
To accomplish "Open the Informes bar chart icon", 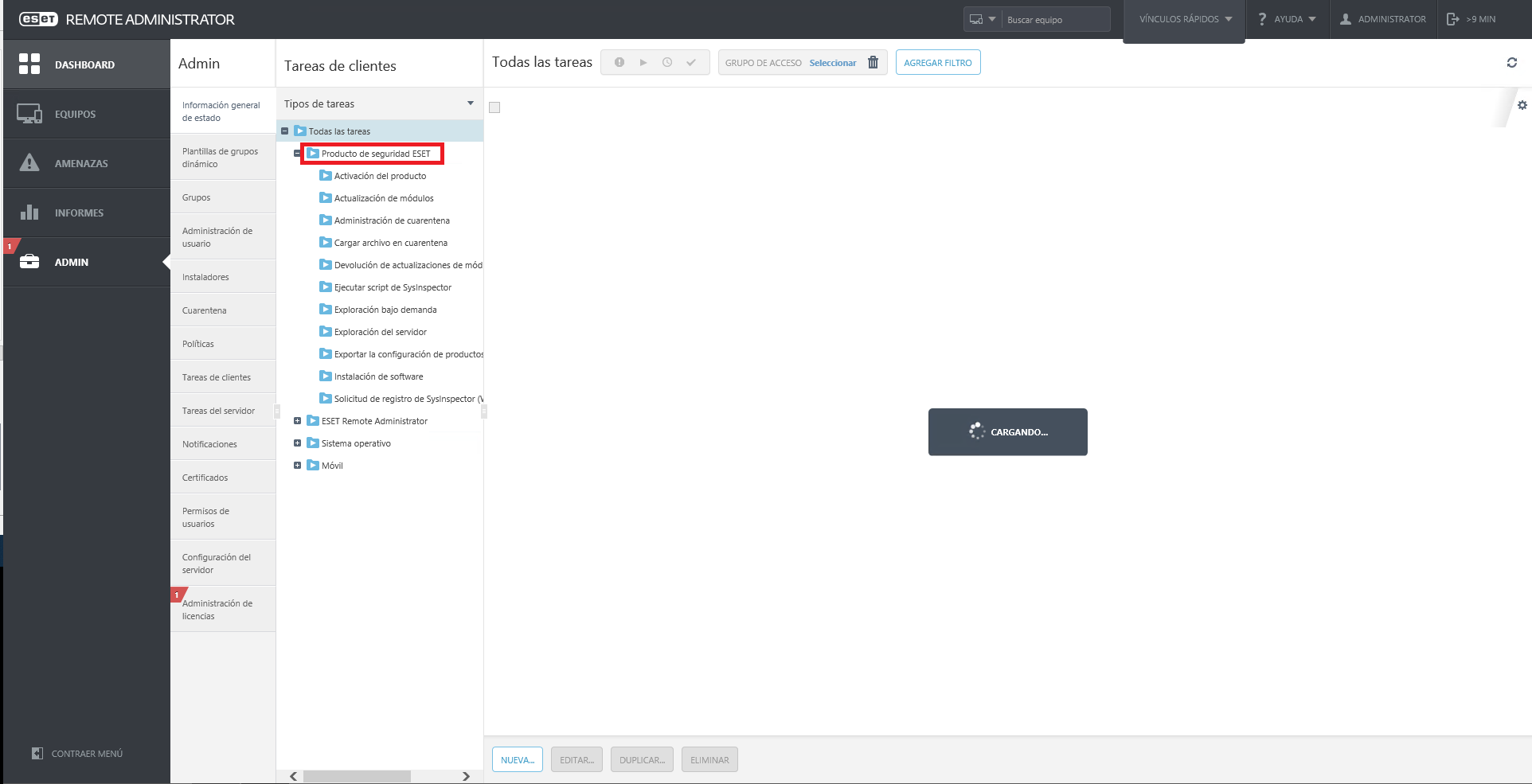I will point(29,212).
